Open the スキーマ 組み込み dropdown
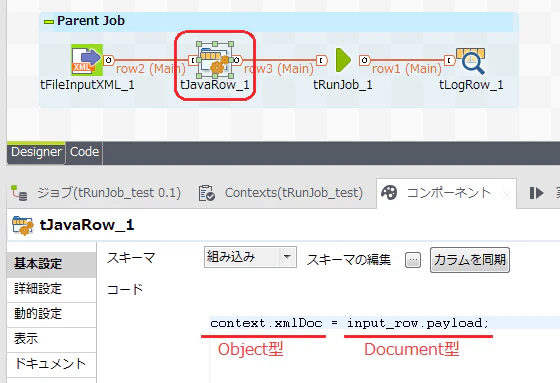This screenshot has width=560, height=383. [x=250, y=257]
